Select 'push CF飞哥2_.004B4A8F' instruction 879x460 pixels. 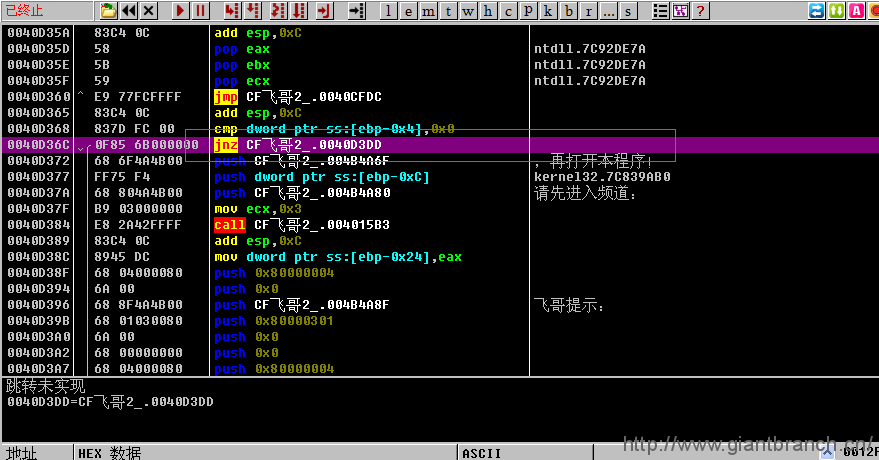[x=302, y=304]
